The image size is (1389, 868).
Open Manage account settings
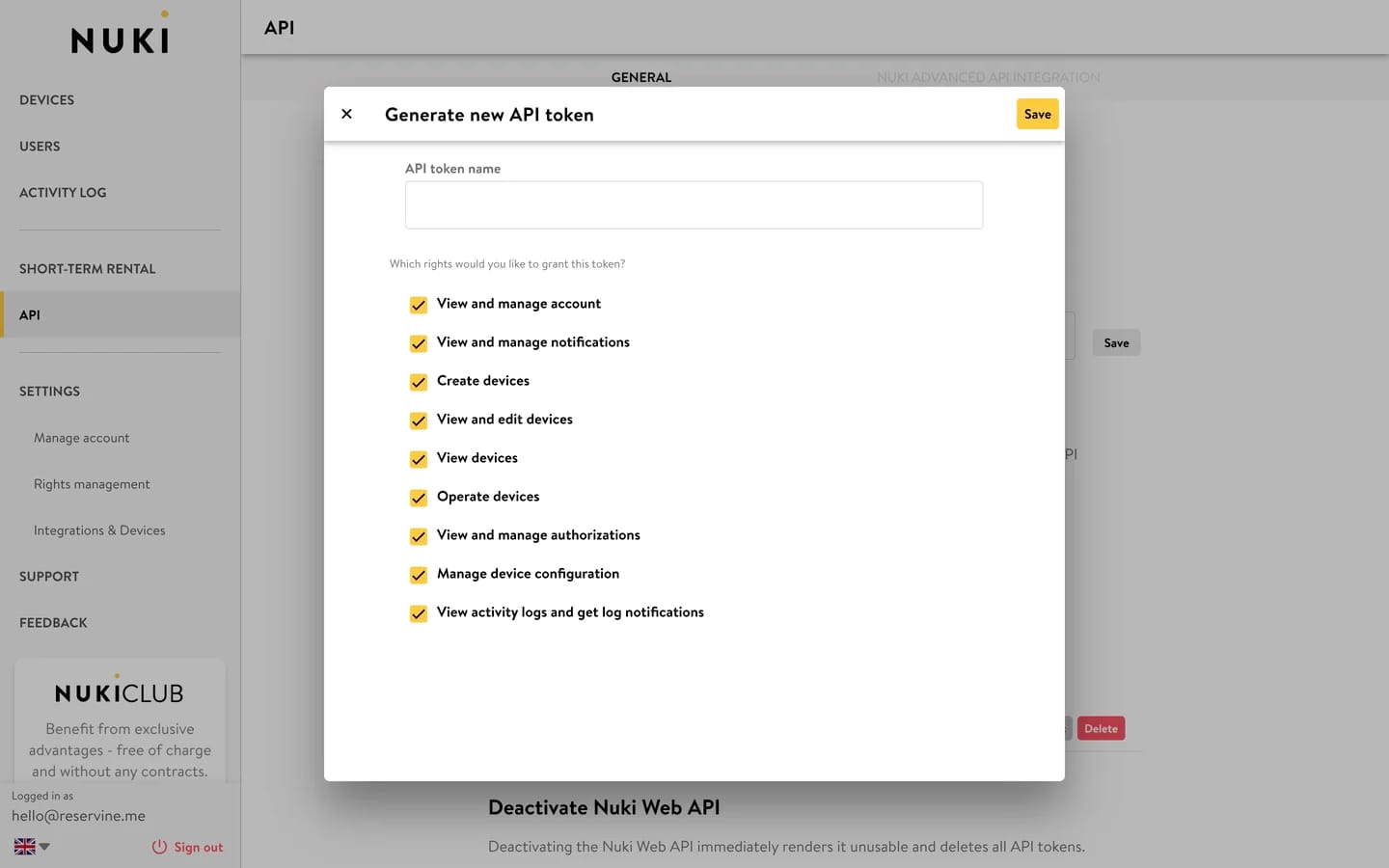point(81,438)
